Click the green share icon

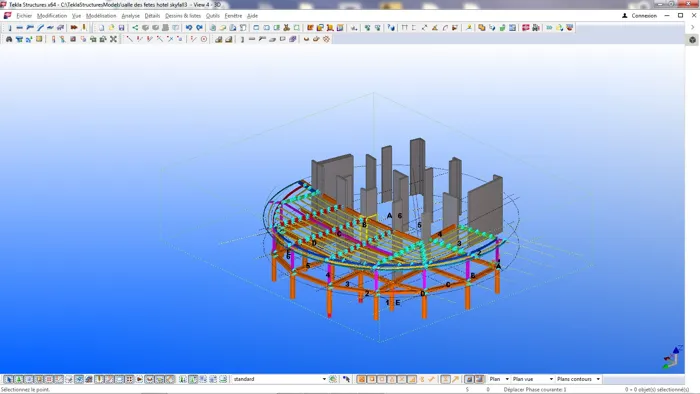pyautogui.click(x=135, y=28)
